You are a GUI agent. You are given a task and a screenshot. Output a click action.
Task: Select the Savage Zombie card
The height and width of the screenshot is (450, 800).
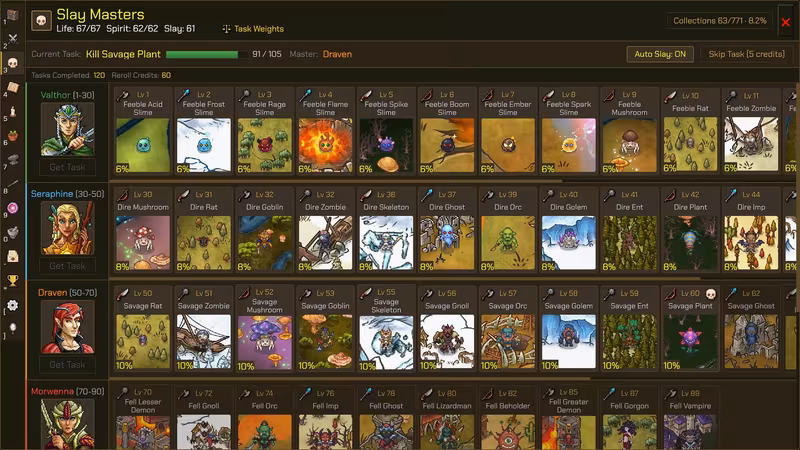coord(204,329)
